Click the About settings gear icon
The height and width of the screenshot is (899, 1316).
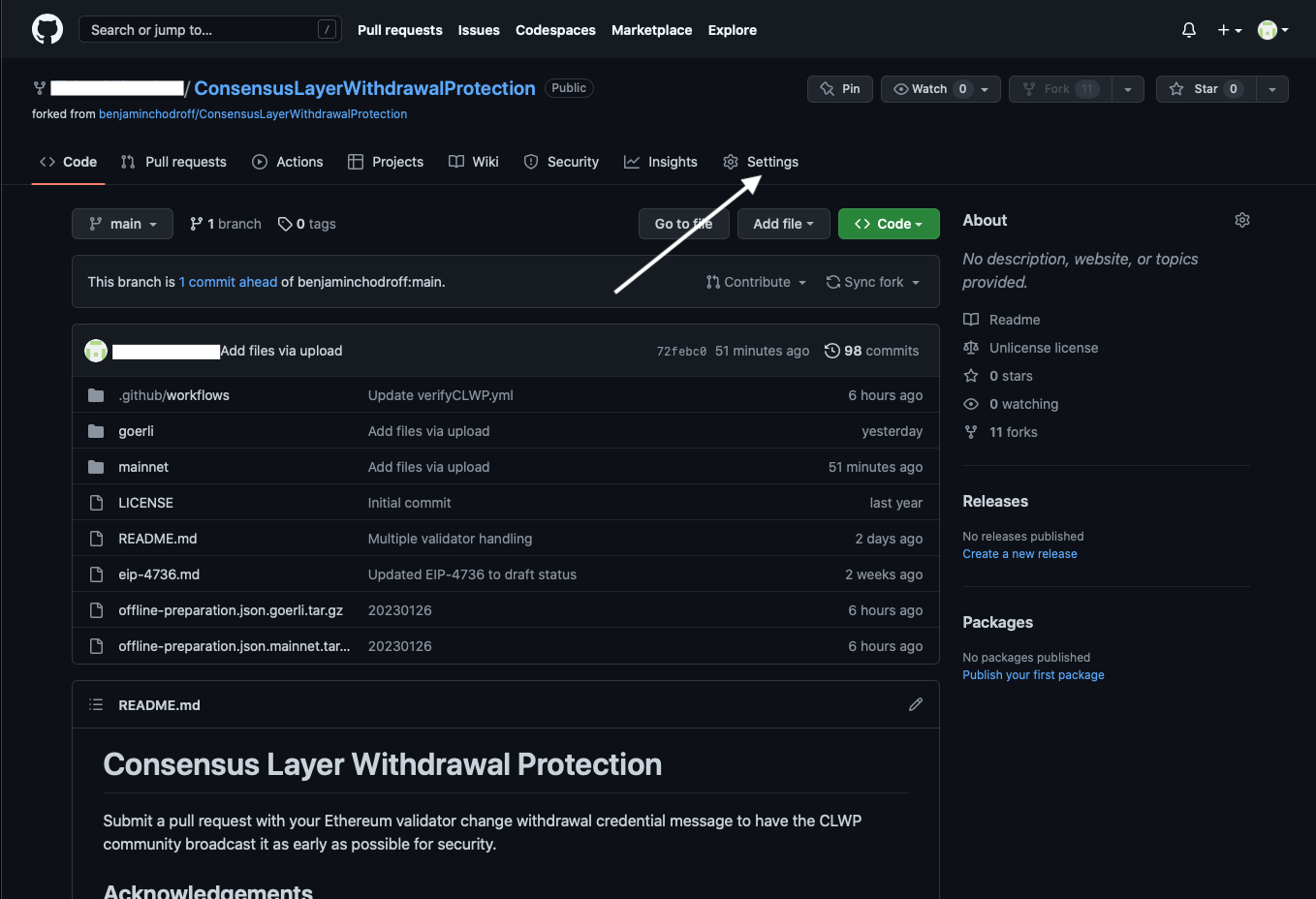point(1242,220)
